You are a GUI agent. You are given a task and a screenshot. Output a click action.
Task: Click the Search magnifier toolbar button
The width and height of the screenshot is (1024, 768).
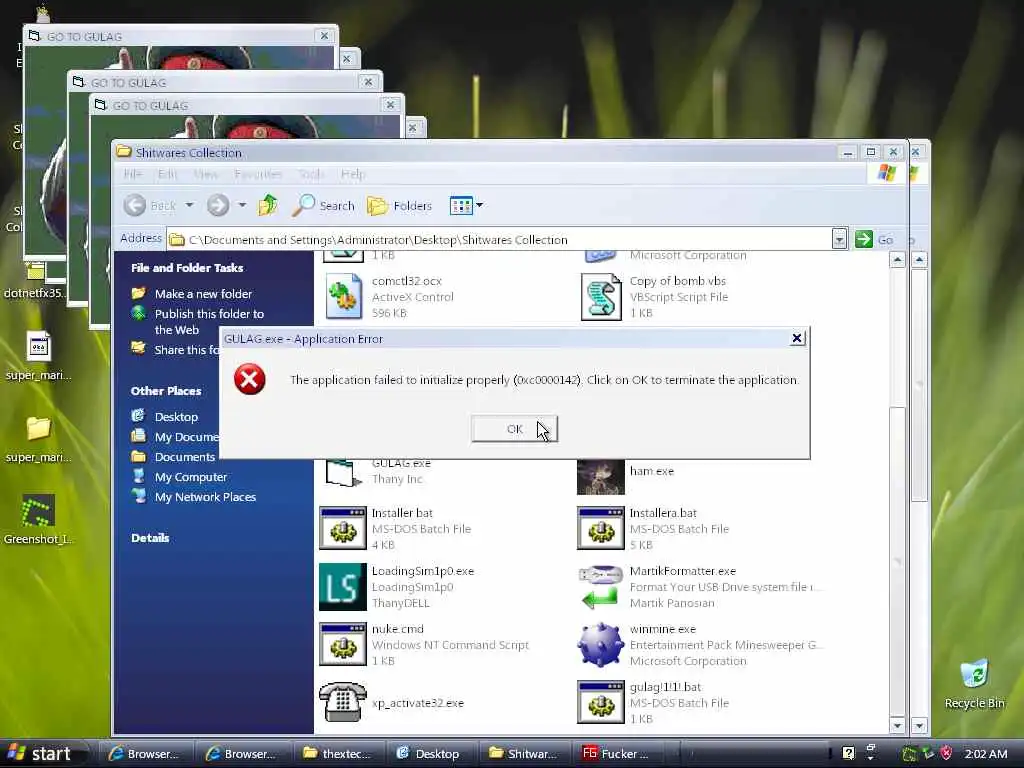(x=323, y=205)
